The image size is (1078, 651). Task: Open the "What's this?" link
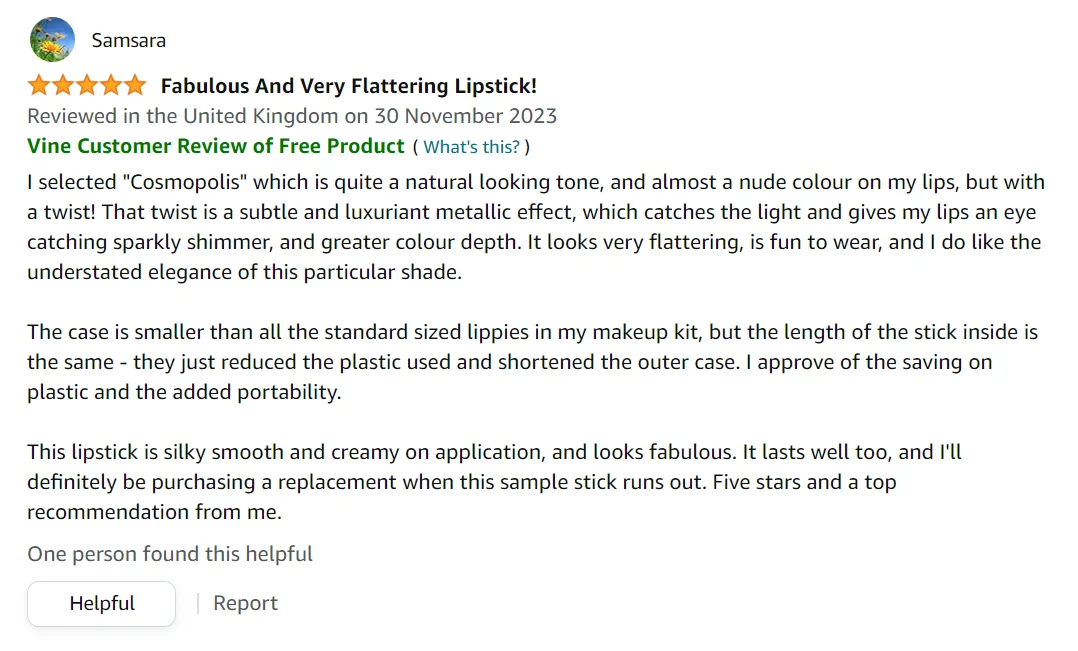(471, 147)
